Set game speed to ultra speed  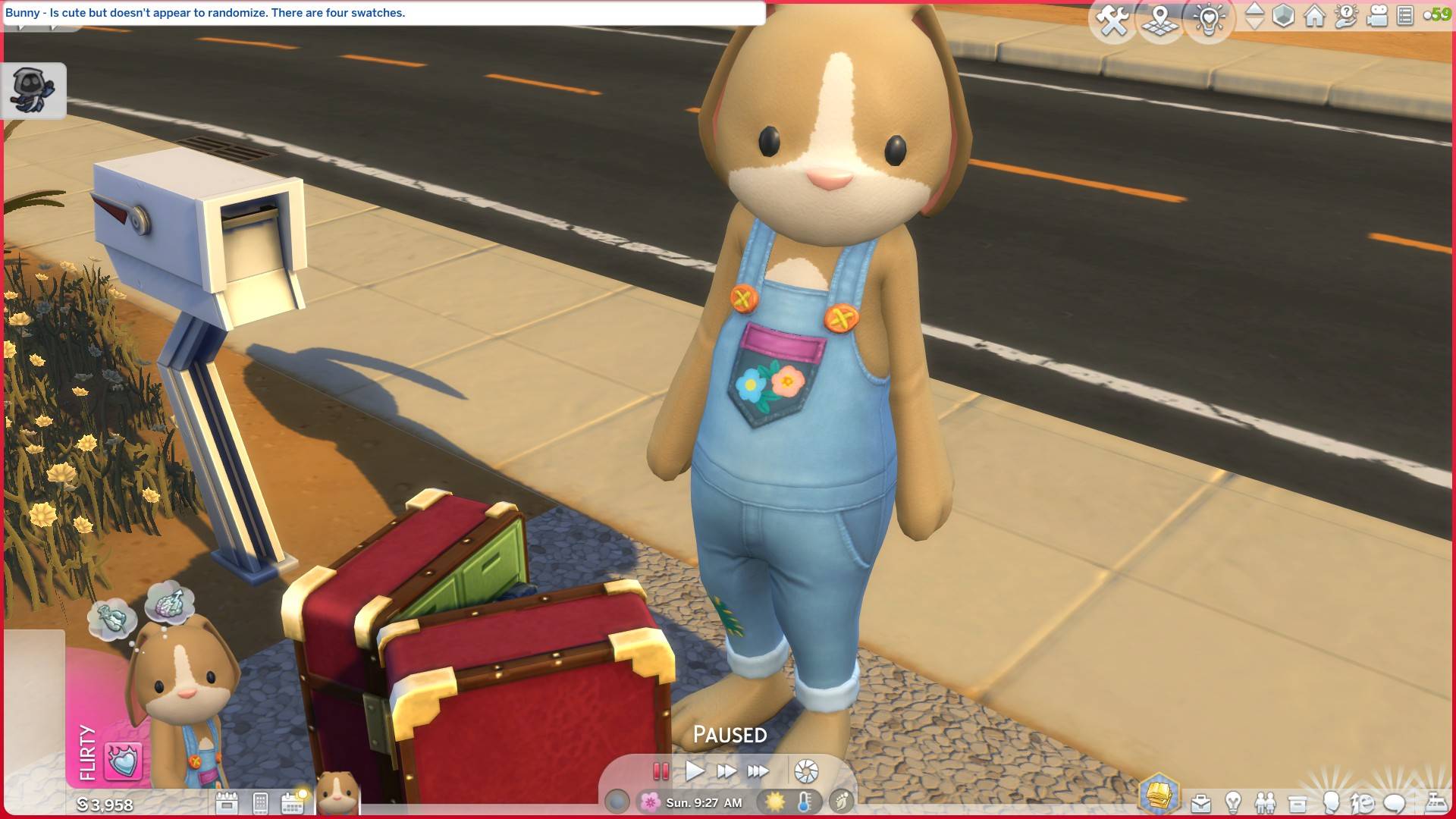tap(758, 771)
